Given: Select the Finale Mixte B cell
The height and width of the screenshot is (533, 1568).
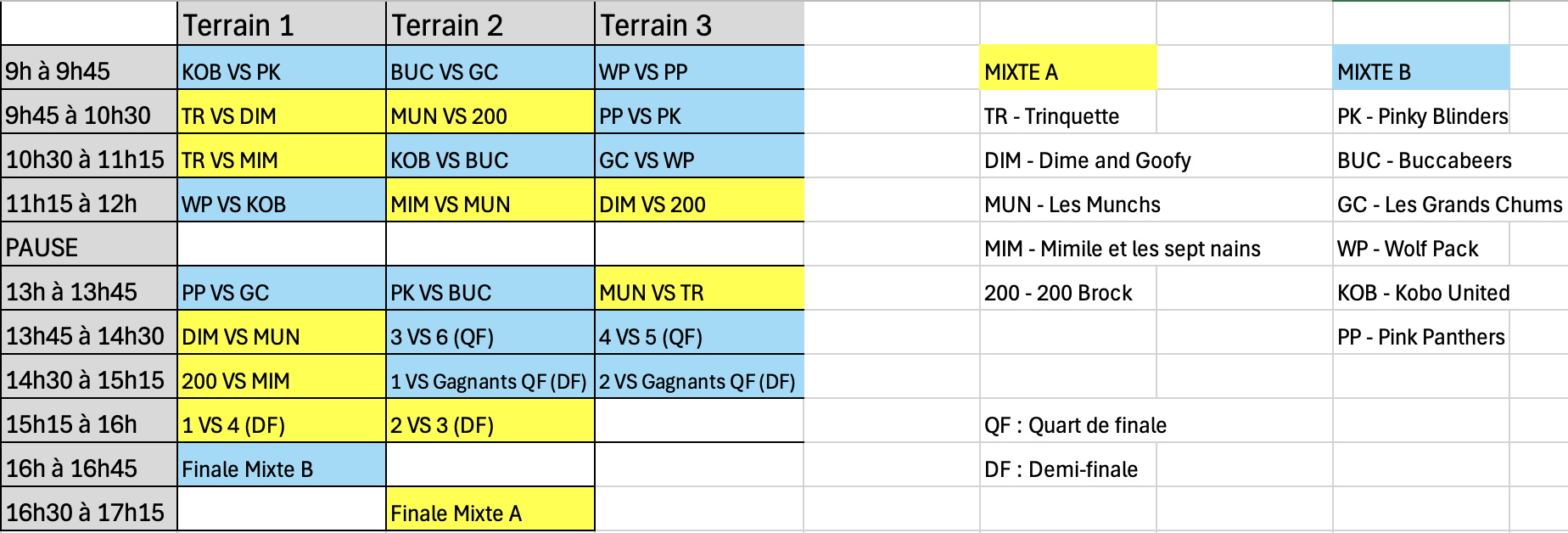Looking at the screenshot, I should 282,465.
